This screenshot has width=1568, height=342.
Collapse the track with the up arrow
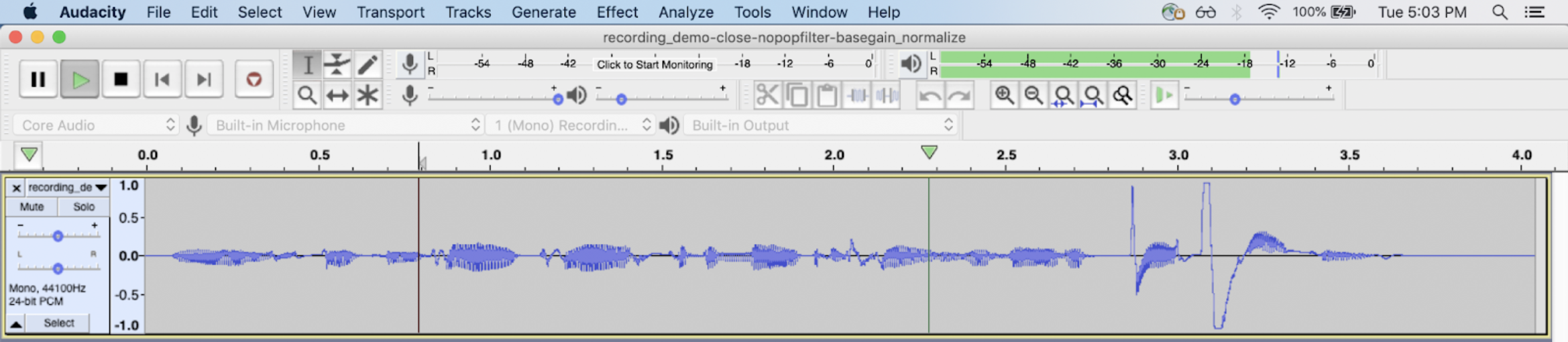(16, 324)
